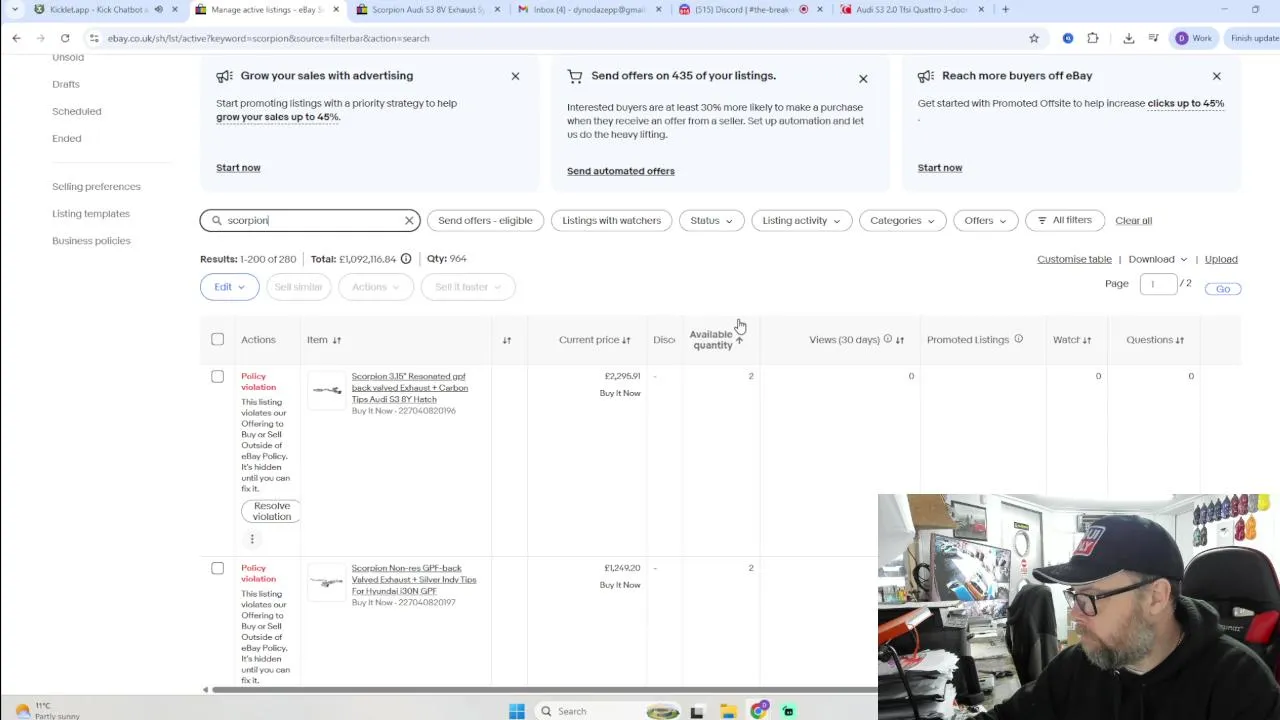Image resolution: width=1280 pixels, height=720 pixels.
Task: Click Start now under Reach more buyers
Action: (x=940, y=168)
